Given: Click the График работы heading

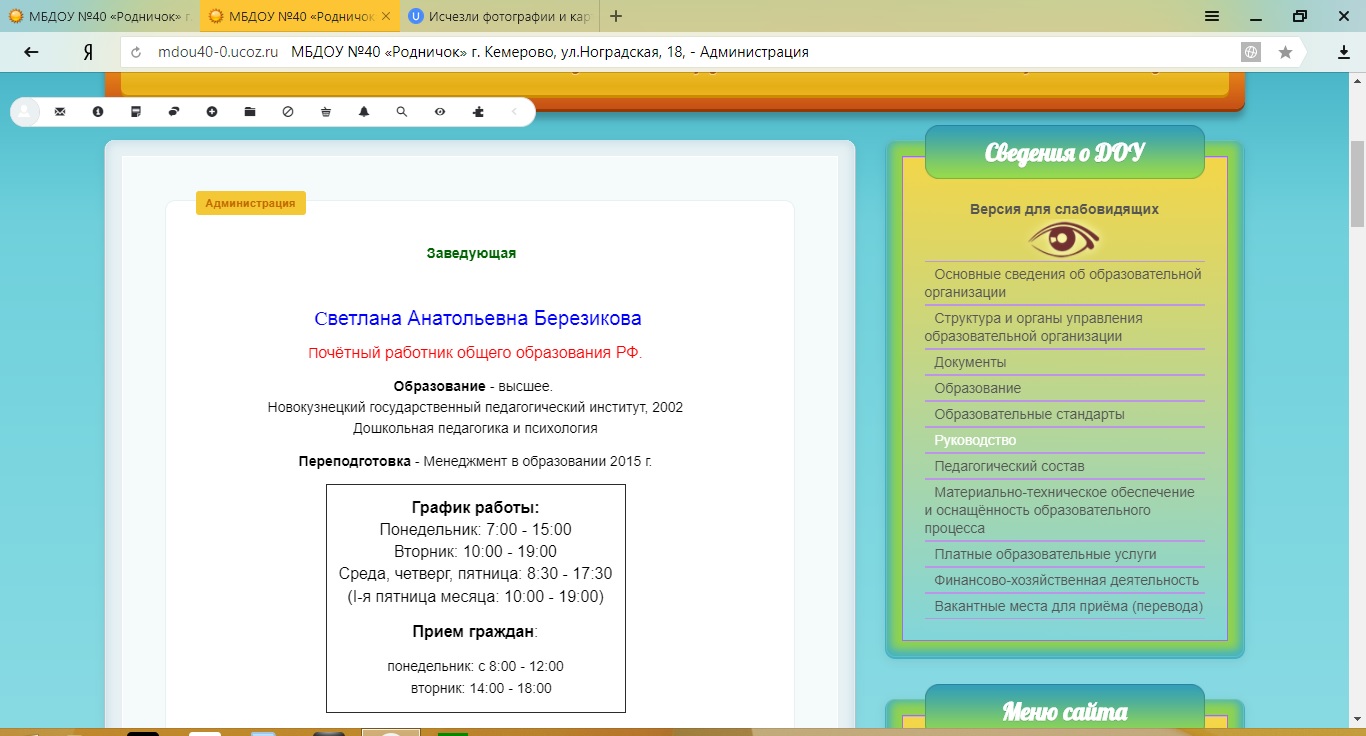Looking at the screenshot, I should pos(476,508).
